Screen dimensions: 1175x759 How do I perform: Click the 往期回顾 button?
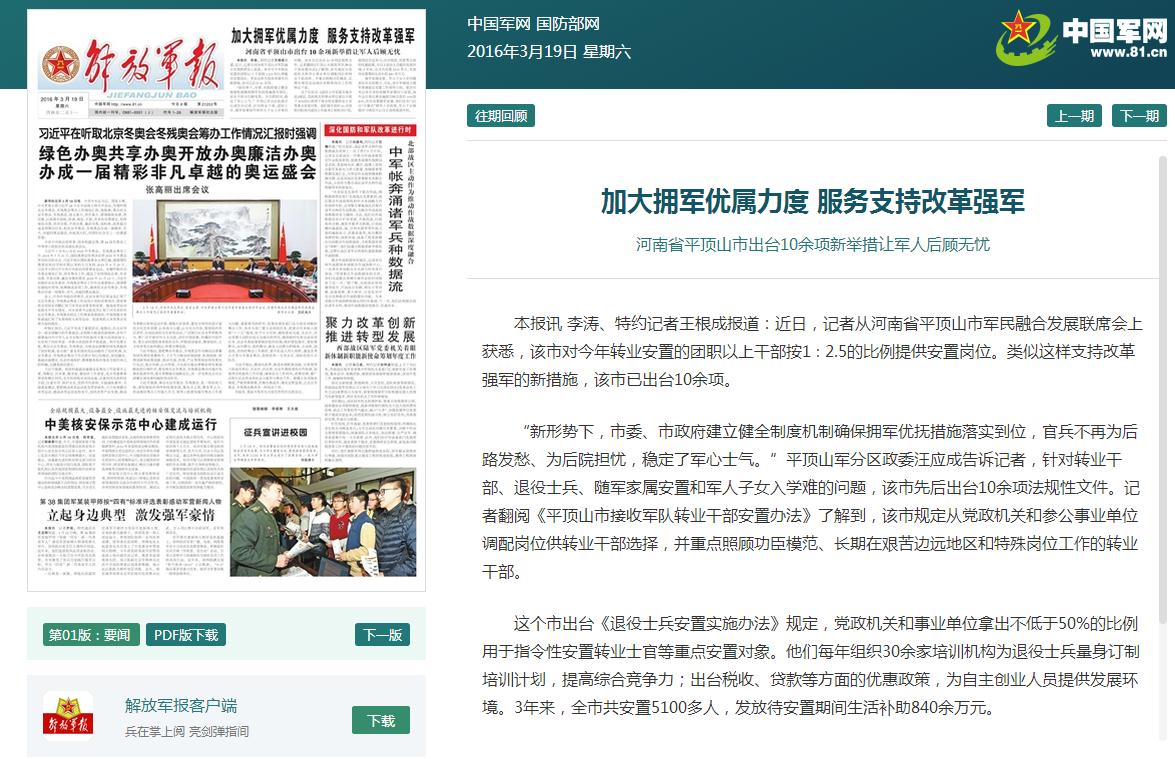tap(501, 116)
